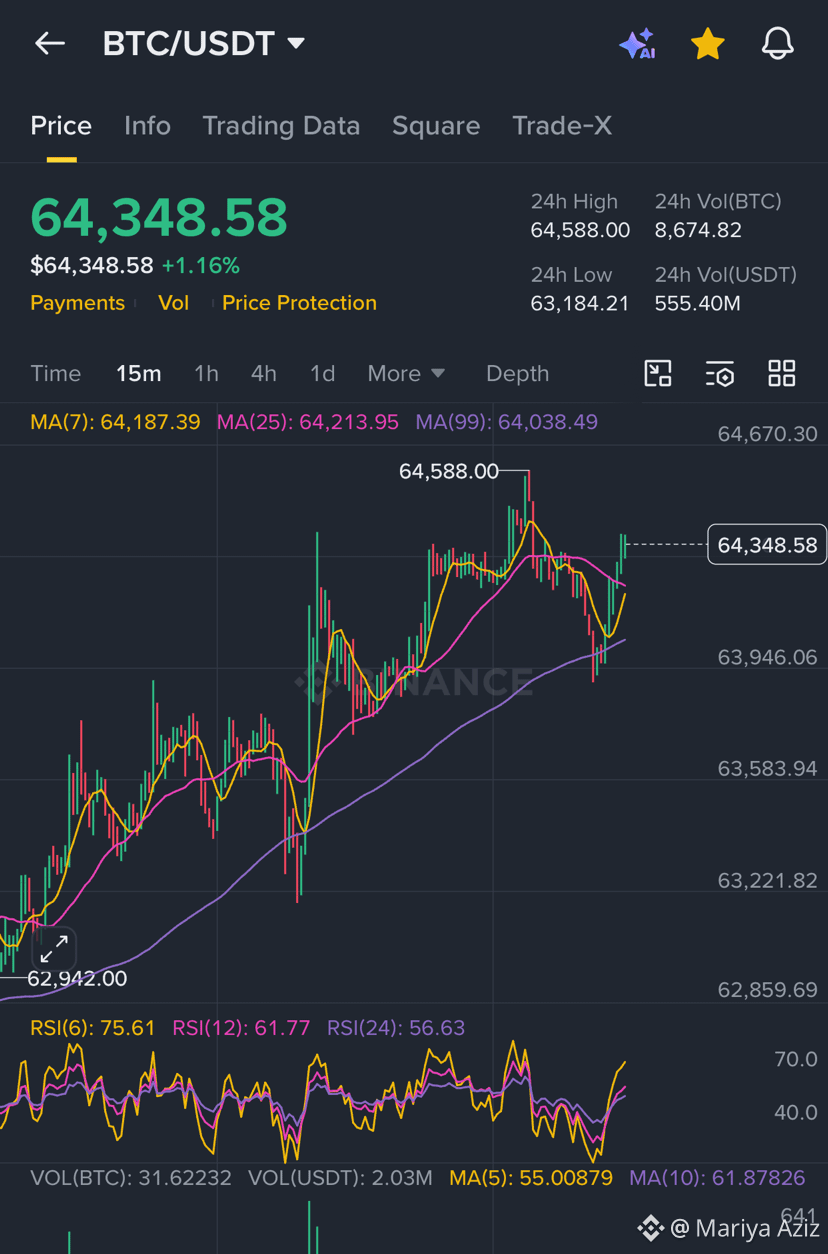This screenshot has height=1254, width=828.
Task: Tap the MA(7): 64,187.39 indicator label
Action: click(115, 422)
